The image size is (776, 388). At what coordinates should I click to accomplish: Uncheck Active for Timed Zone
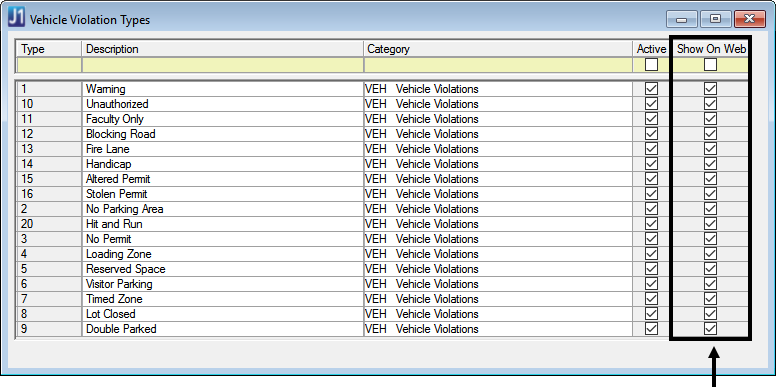[x=651, y=299]
